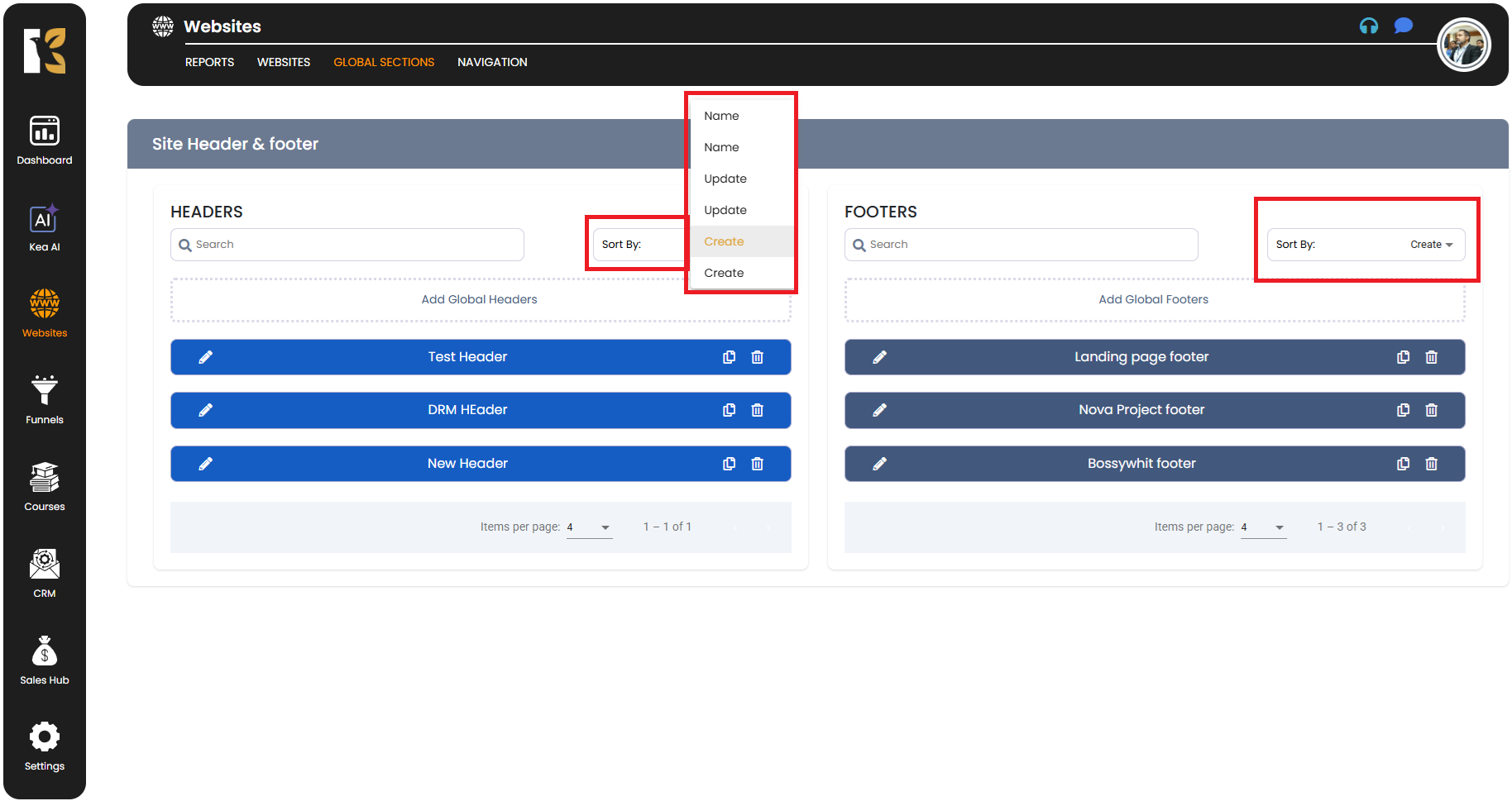
Task: Select first Update option in sort list
Action: pyautogui.click(x=725, y=179)
